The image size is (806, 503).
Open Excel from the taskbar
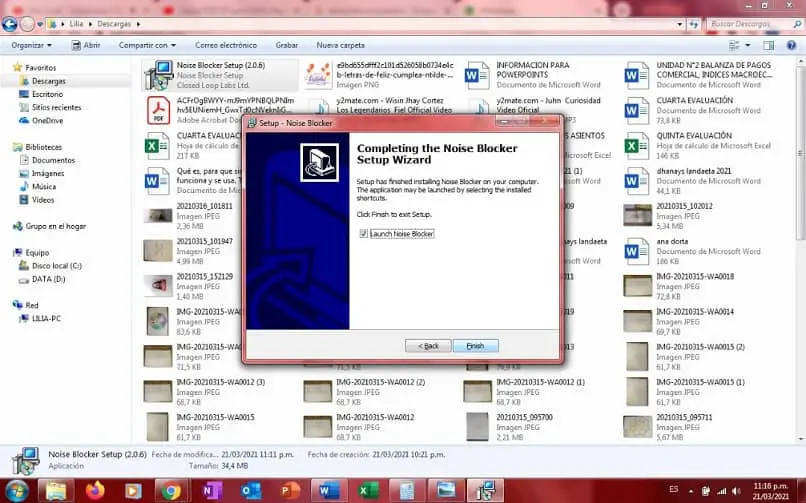(368, 491)
